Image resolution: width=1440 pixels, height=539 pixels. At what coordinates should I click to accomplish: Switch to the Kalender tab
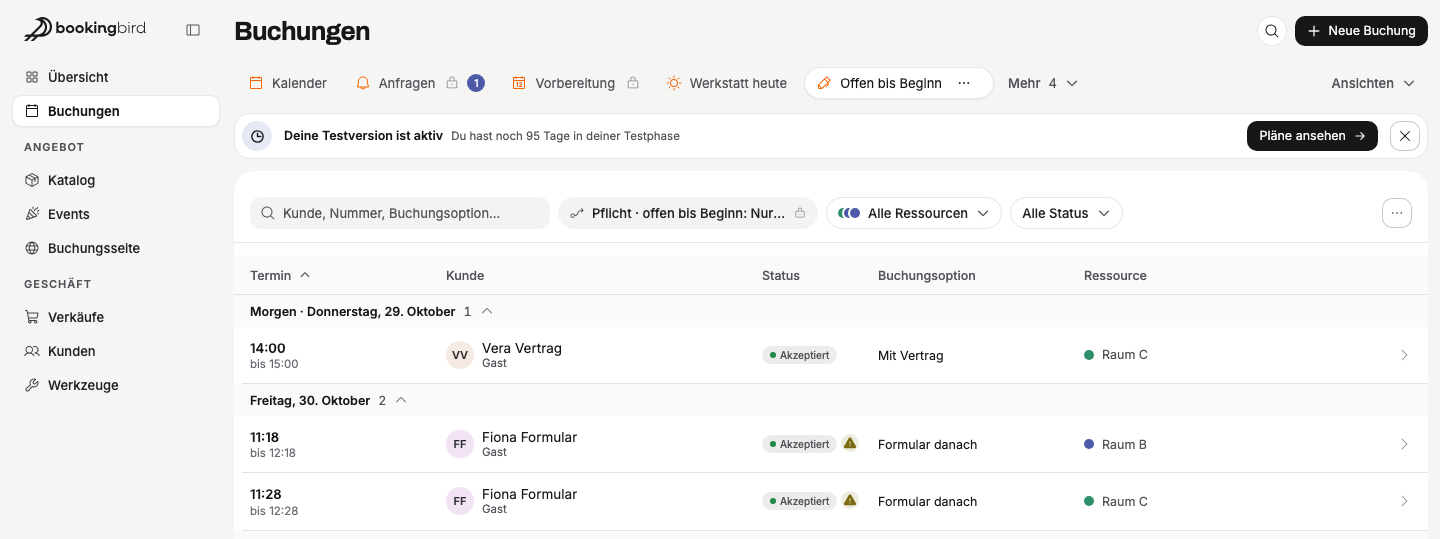click(x=288, y=83)
